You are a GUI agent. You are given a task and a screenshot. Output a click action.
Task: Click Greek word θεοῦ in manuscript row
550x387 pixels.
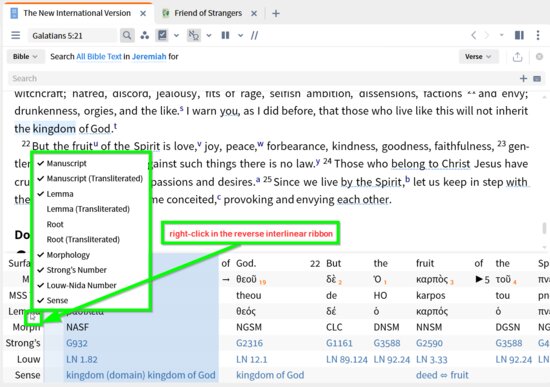click(247, 280)
